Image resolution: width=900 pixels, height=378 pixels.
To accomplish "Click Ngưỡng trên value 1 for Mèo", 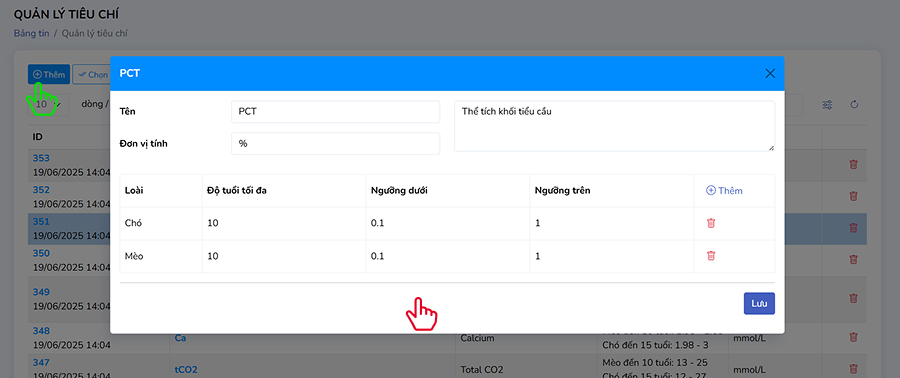I will [x=612, y=256].
